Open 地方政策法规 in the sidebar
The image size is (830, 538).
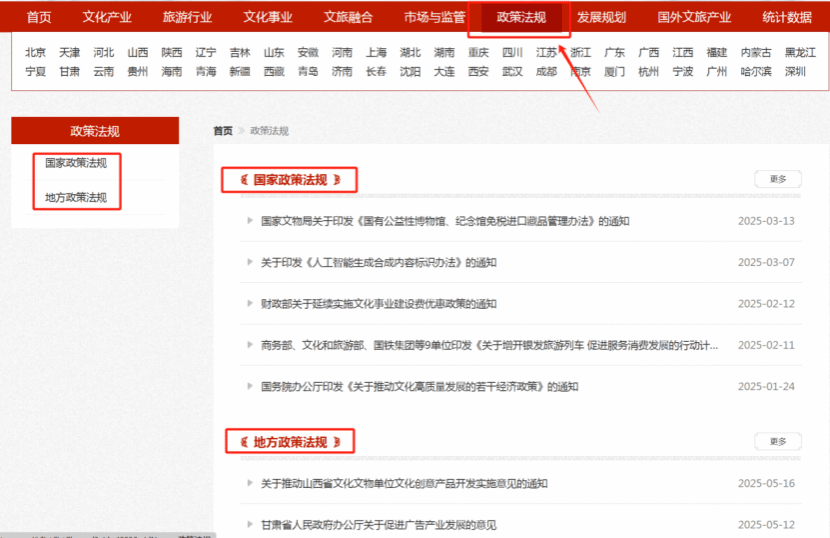(x=76, y=197)
